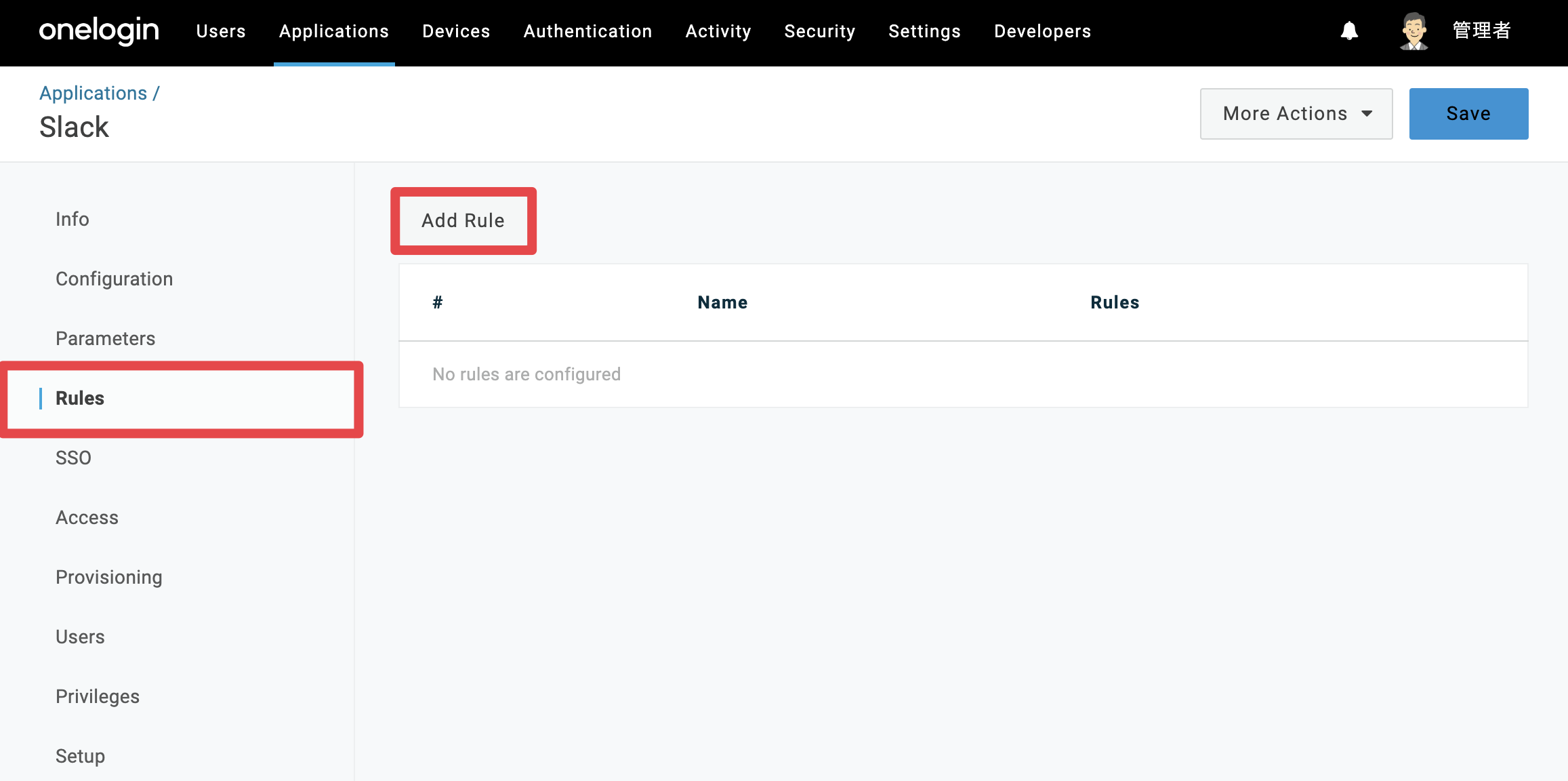
Task: Open the Settings menu
Action: coord(924,31)
